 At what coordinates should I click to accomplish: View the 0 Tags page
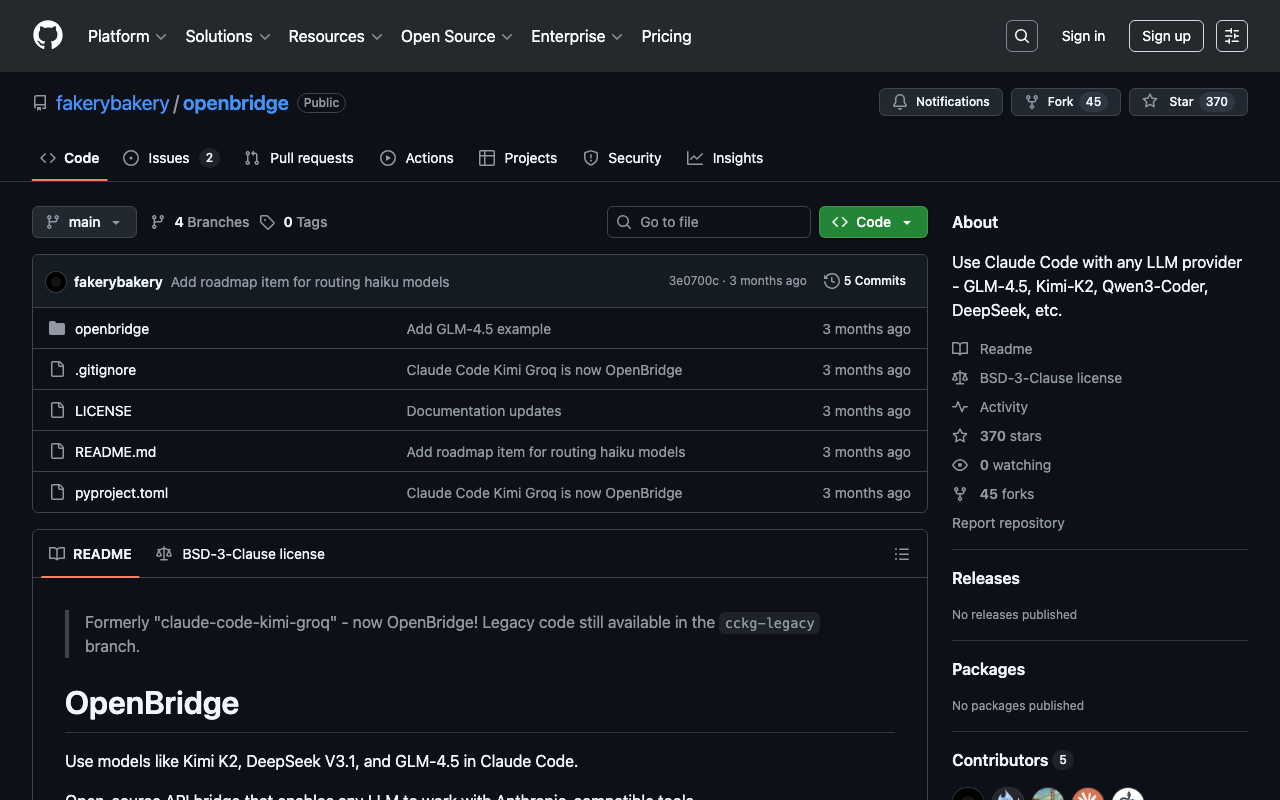point(294,222)
